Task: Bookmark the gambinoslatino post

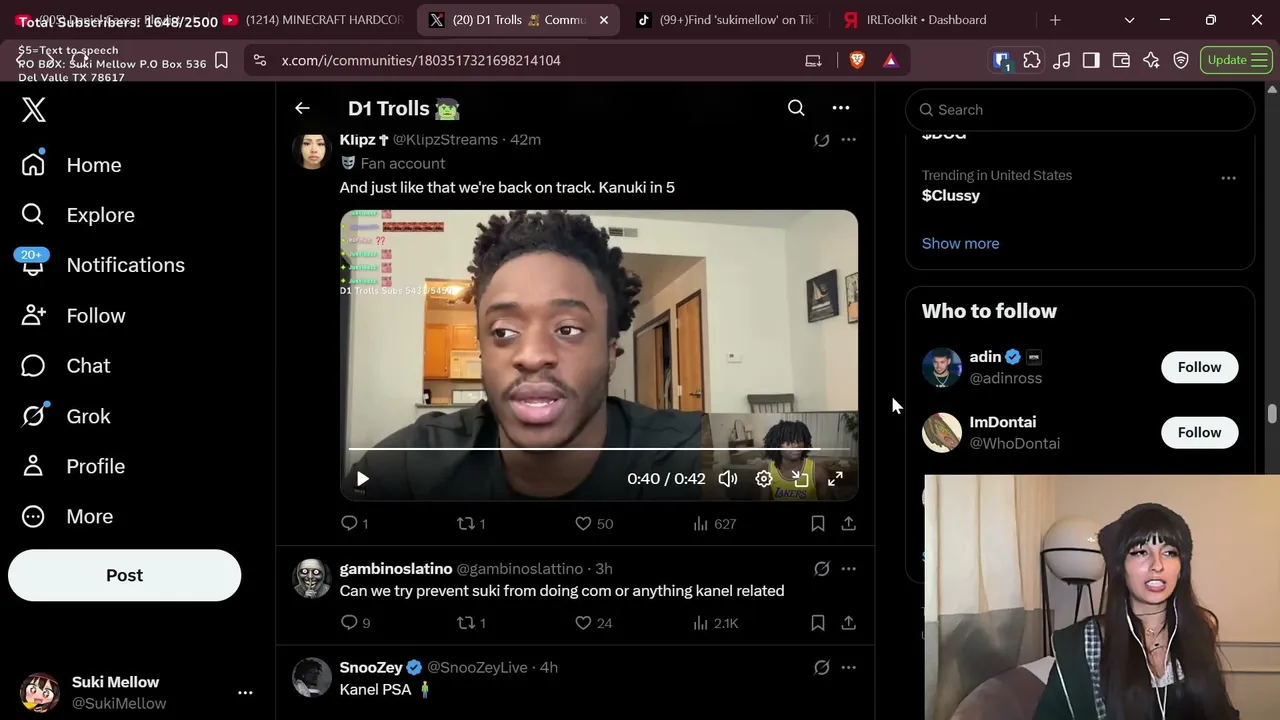Action: (817, 623)
